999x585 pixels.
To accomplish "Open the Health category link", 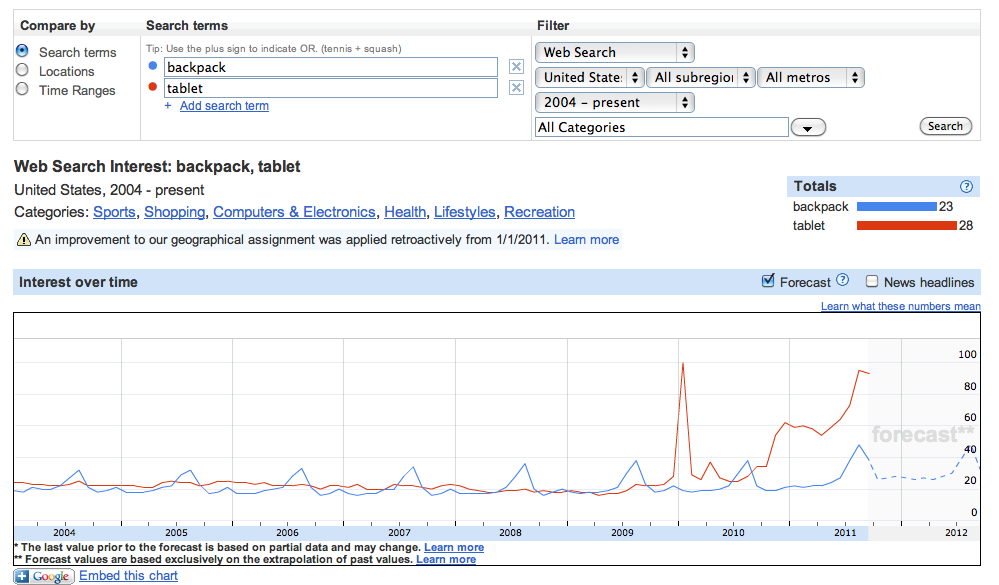I will coord(405,212).
